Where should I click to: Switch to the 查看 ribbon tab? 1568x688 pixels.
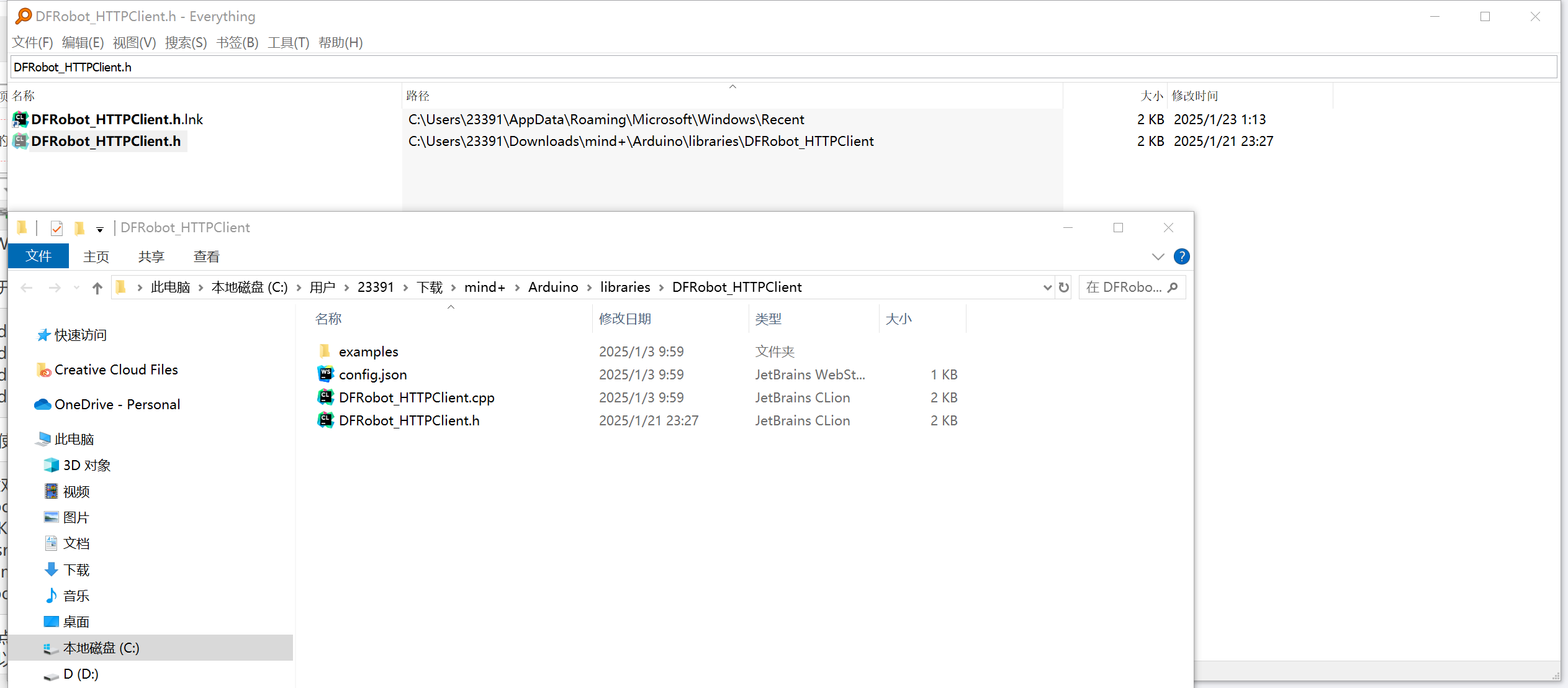pos(207,257)
